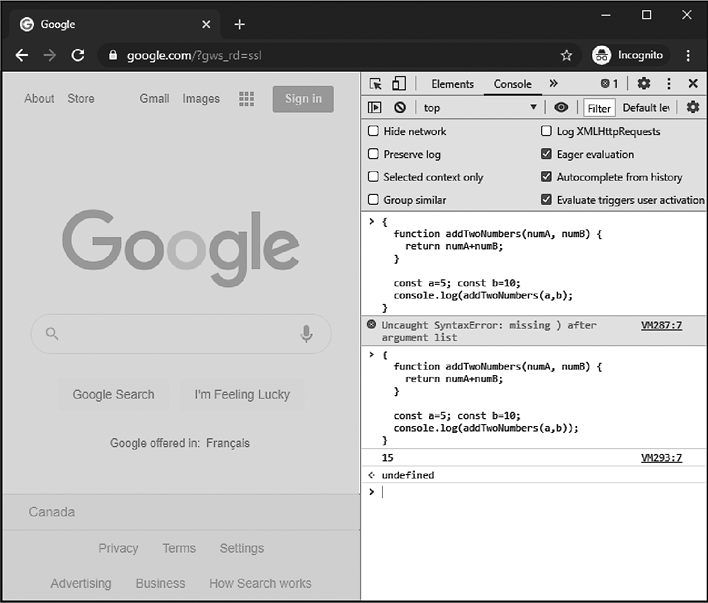Screen dimensions: 708x603
Task: Clear the console with the clear icon
Action: (x=400, y=108)
